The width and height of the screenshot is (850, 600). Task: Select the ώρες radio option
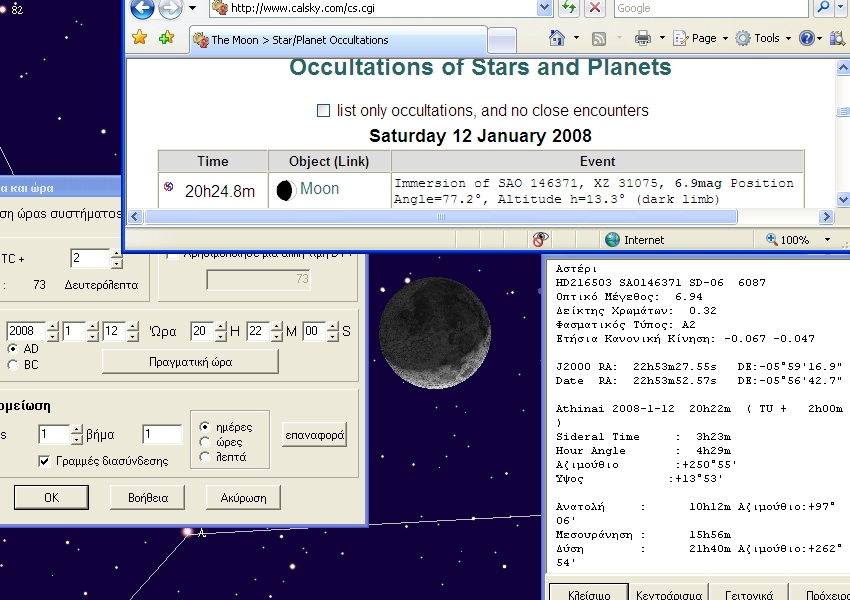pos(204,442)
